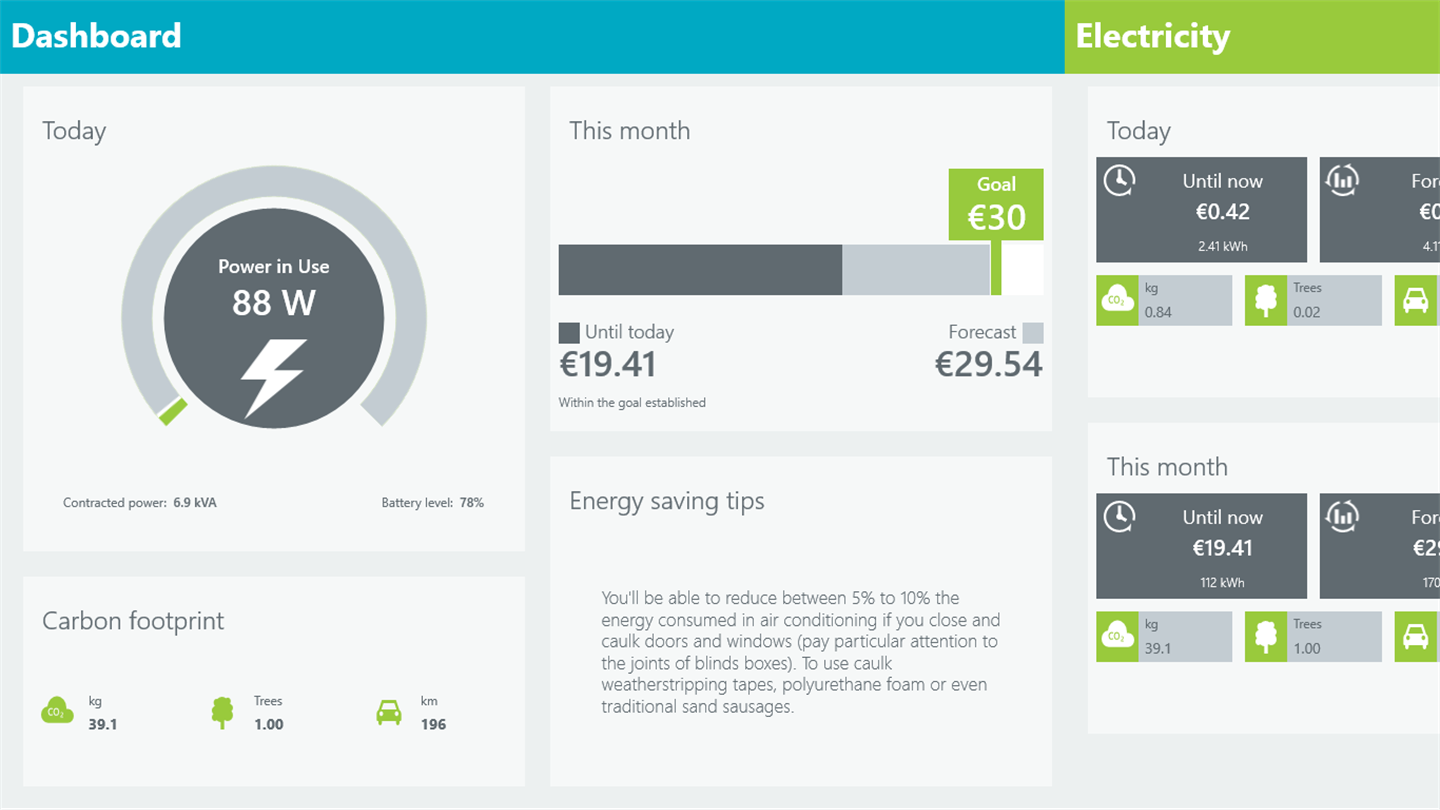Click the dark Until today progress bar segment
The image size is (1440, 810).
(700, 270)
